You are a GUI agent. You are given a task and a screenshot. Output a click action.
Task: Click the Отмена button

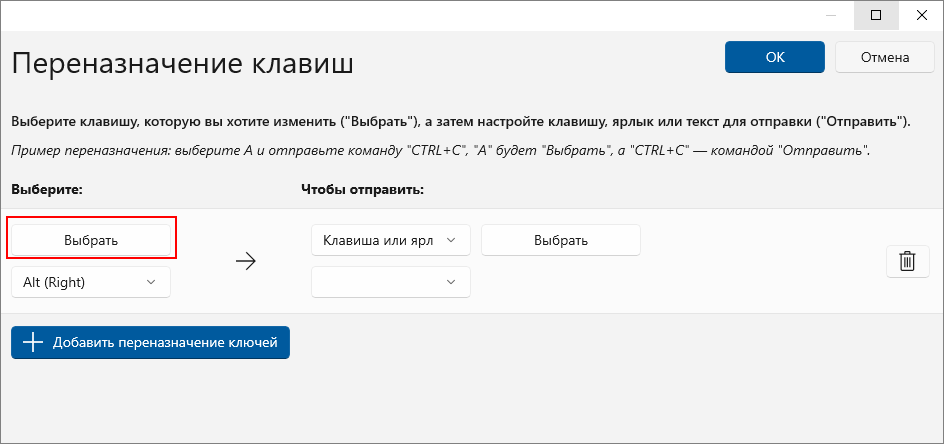click(x=884, y=57)
